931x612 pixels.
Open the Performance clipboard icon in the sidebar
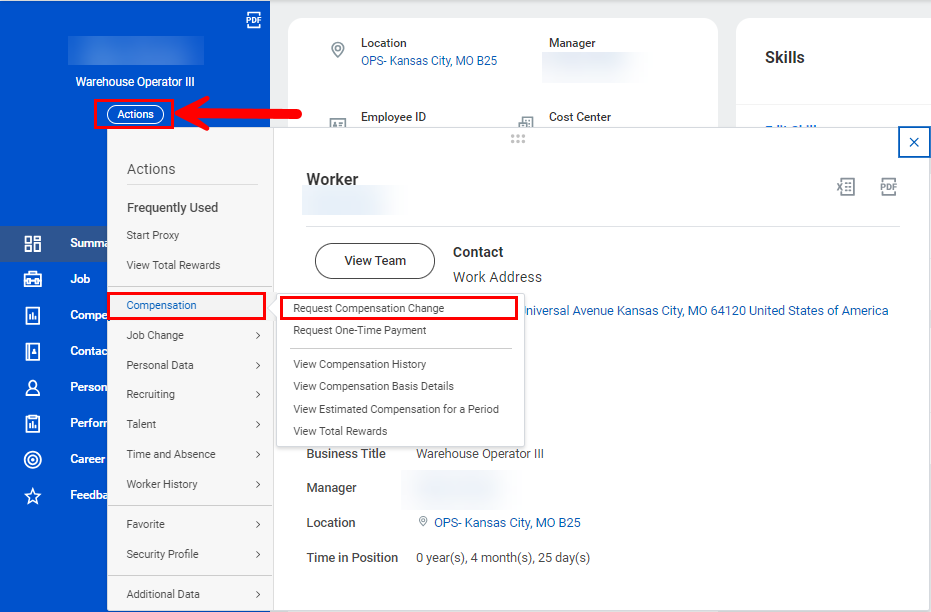34,422
